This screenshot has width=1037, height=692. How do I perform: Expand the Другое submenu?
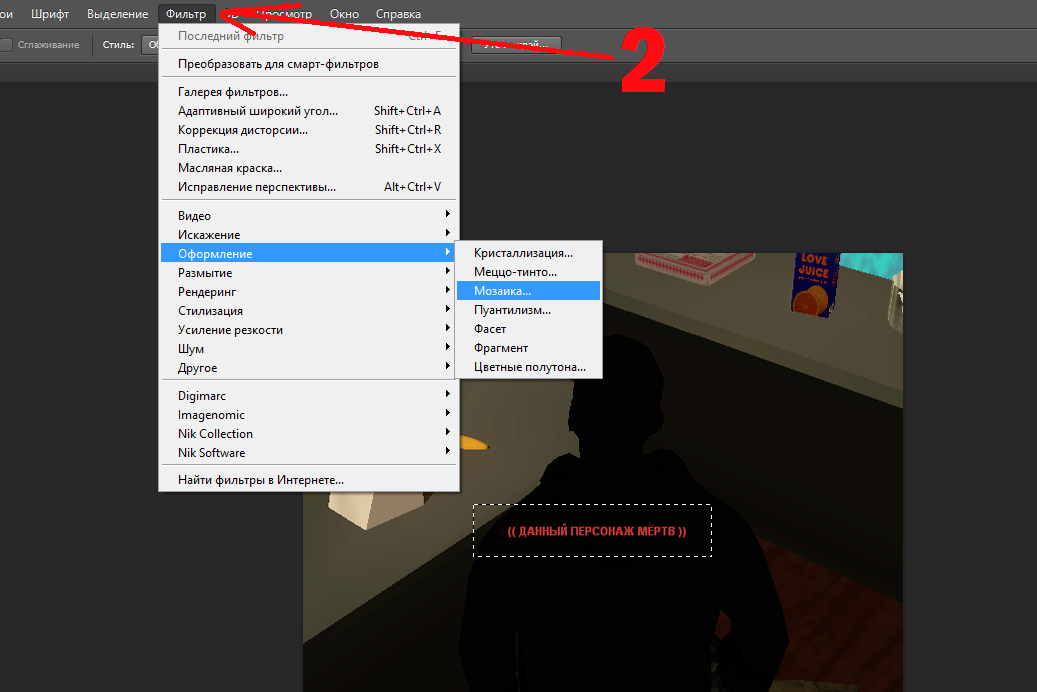[309, 368]
